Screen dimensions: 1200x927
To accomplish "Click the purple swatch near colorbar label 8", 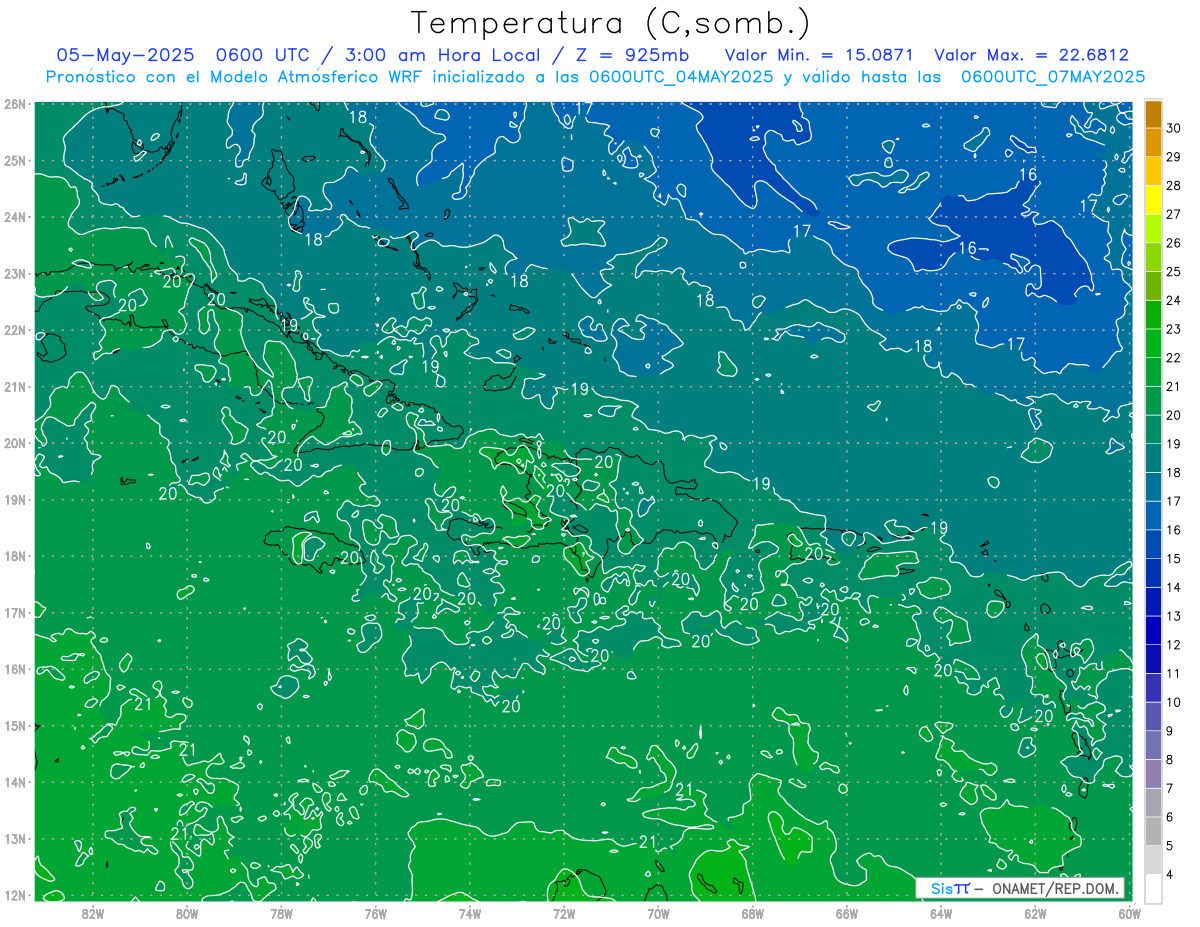I will (x=1154, y=773).
